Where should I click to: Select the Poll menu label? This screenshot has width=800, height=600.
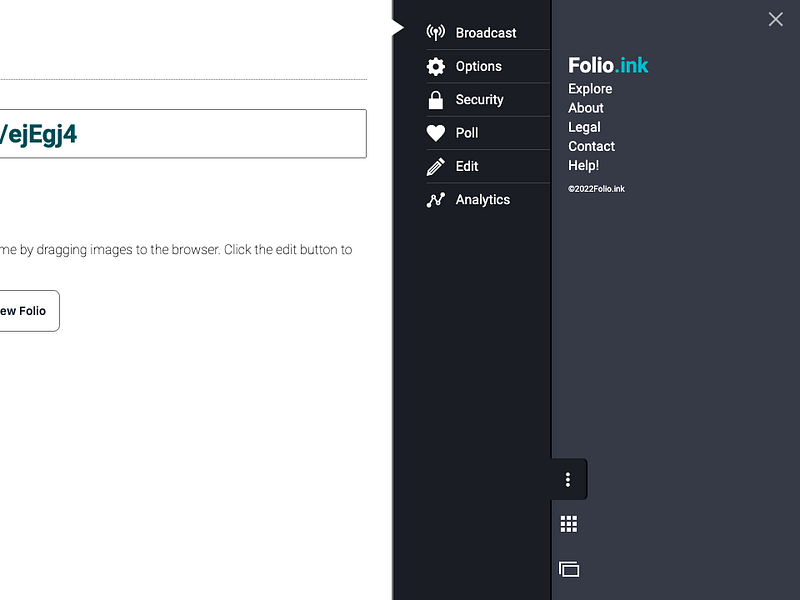pos(467,133)
